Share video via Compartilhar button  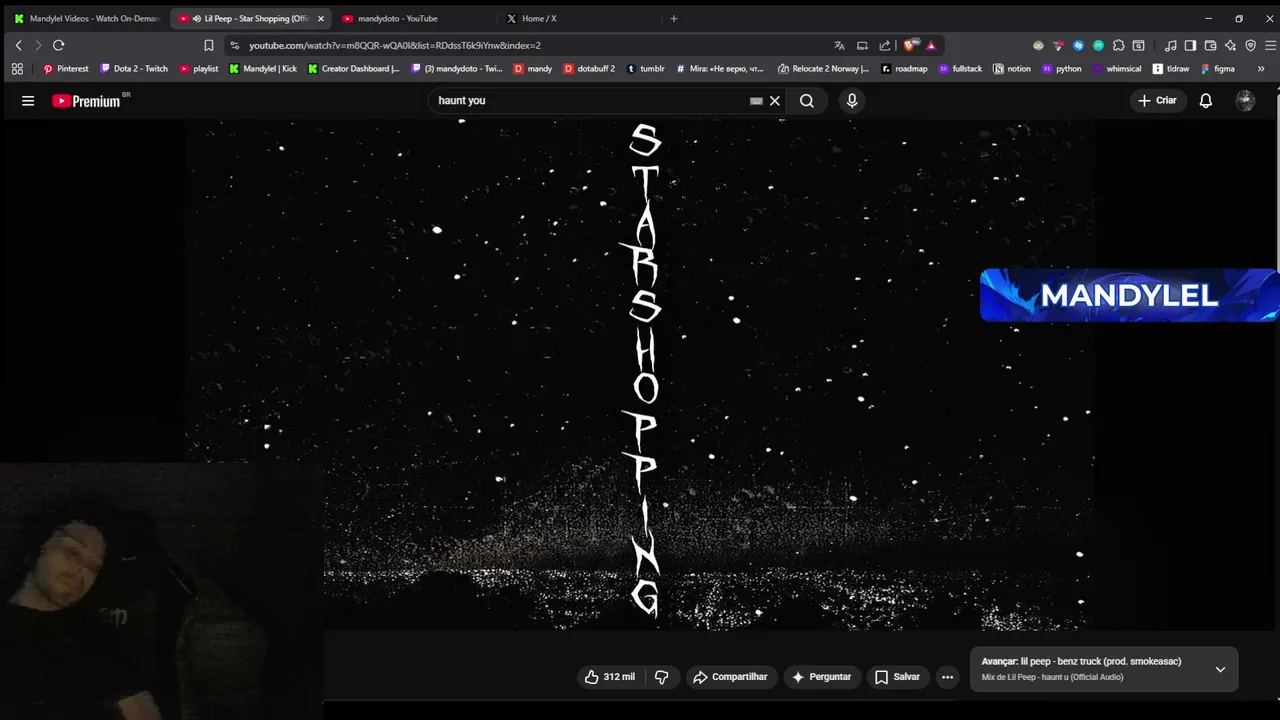pyautogui.click(x=730, y=677)
